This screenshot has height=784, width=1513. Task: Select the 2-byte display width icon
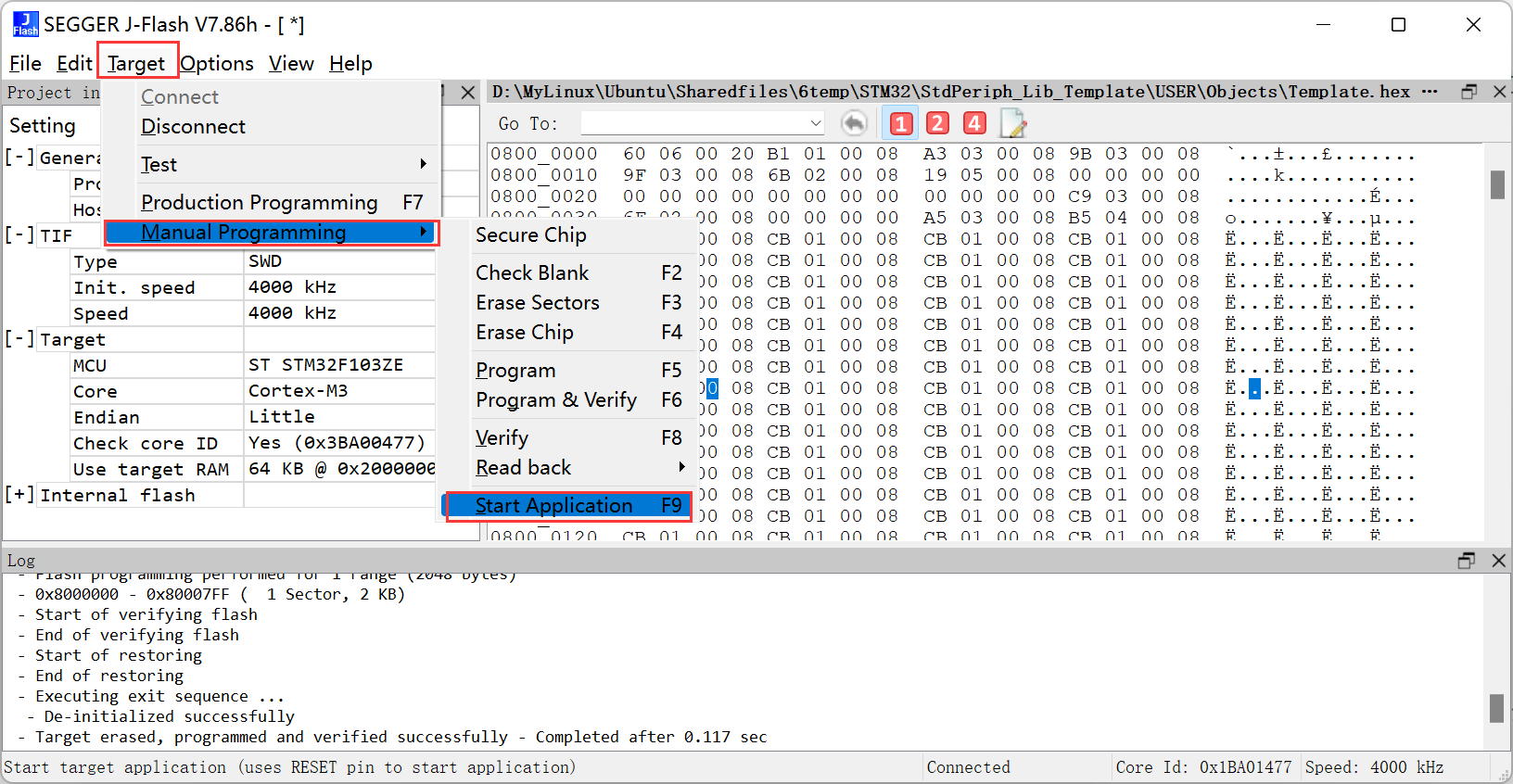pyautogui.click(x=937, y=123)
